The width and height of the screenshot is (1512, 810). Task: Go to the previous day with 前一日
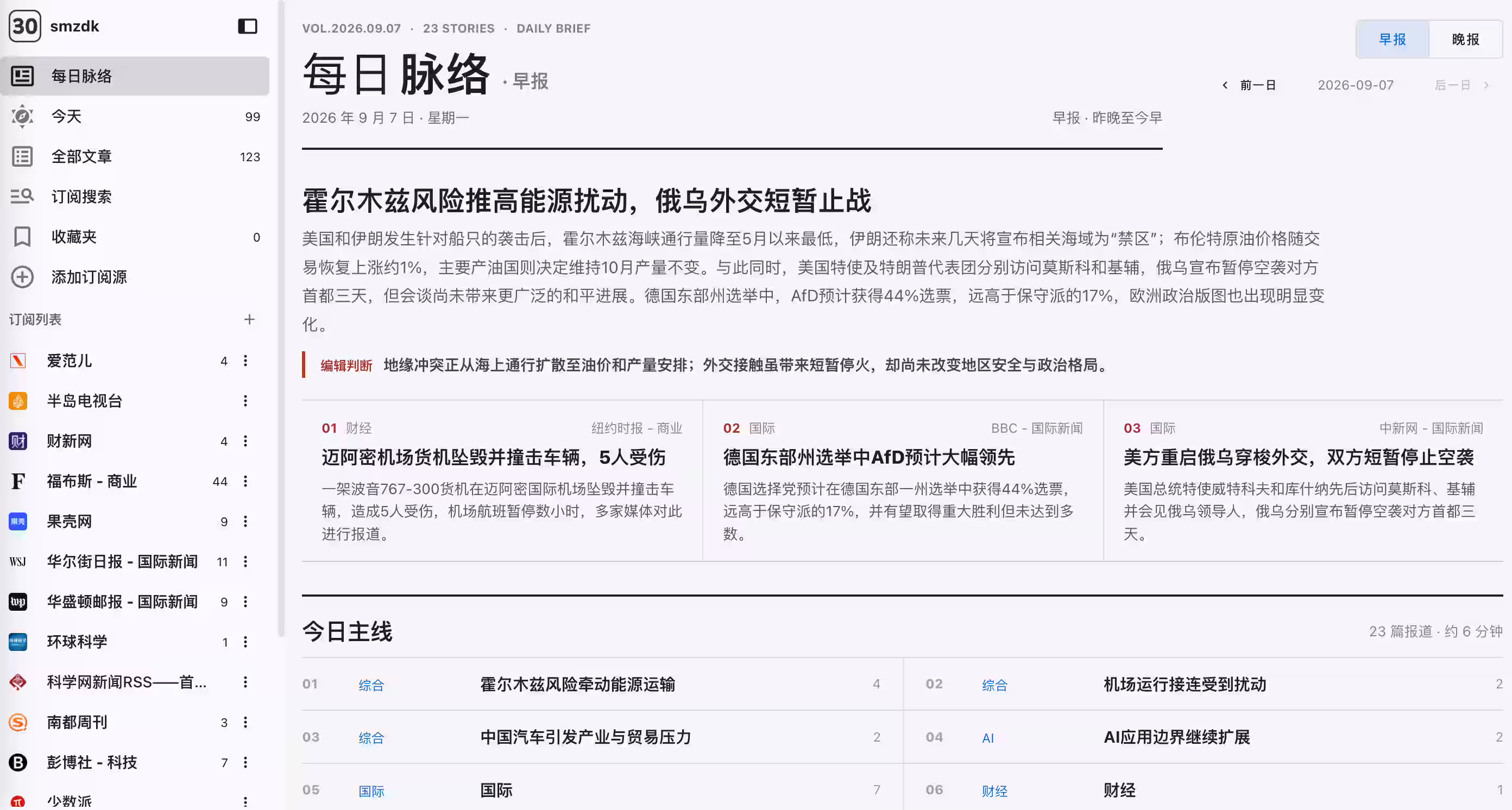(x=1250, y=86)
